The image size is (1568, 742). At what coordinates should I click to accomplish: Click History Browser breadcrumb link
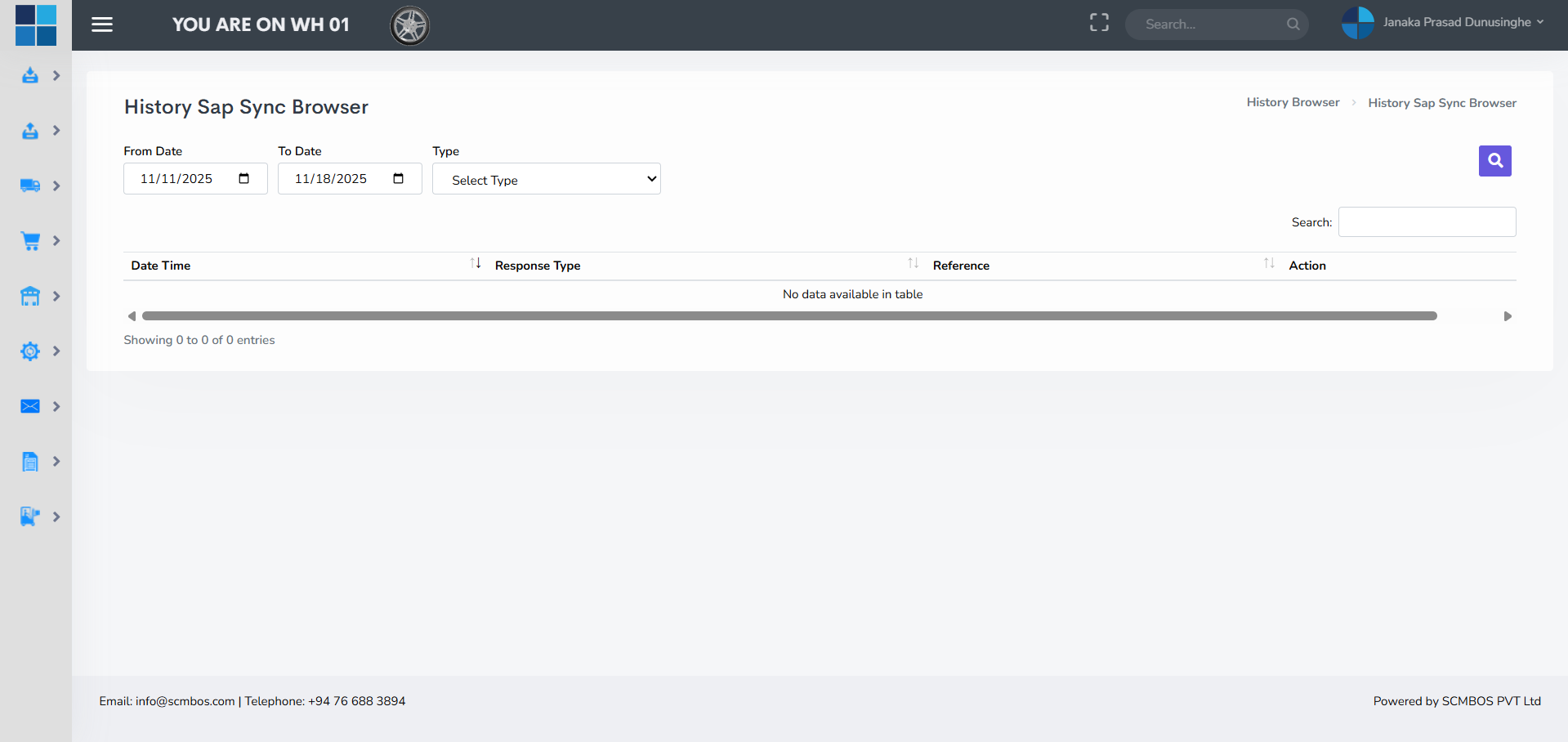pyautogui.click(x=1293, y=102)
